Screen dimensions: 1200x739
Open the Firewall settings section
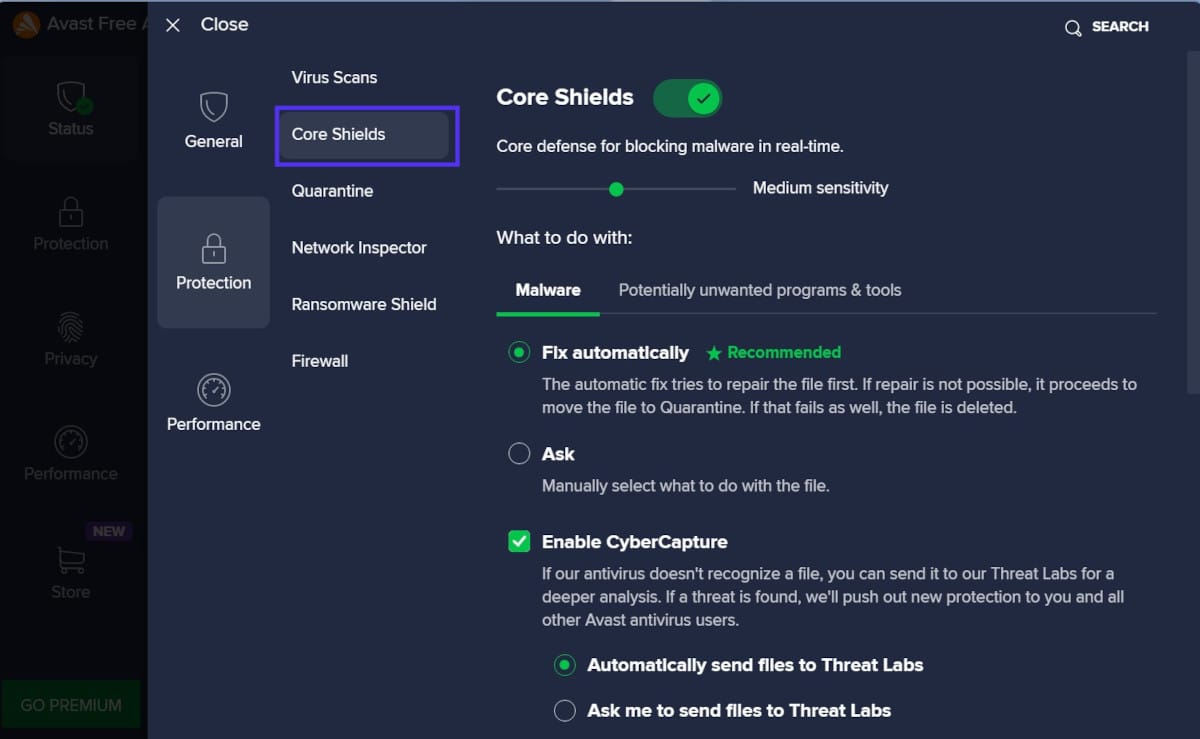[x=319, y=360]
